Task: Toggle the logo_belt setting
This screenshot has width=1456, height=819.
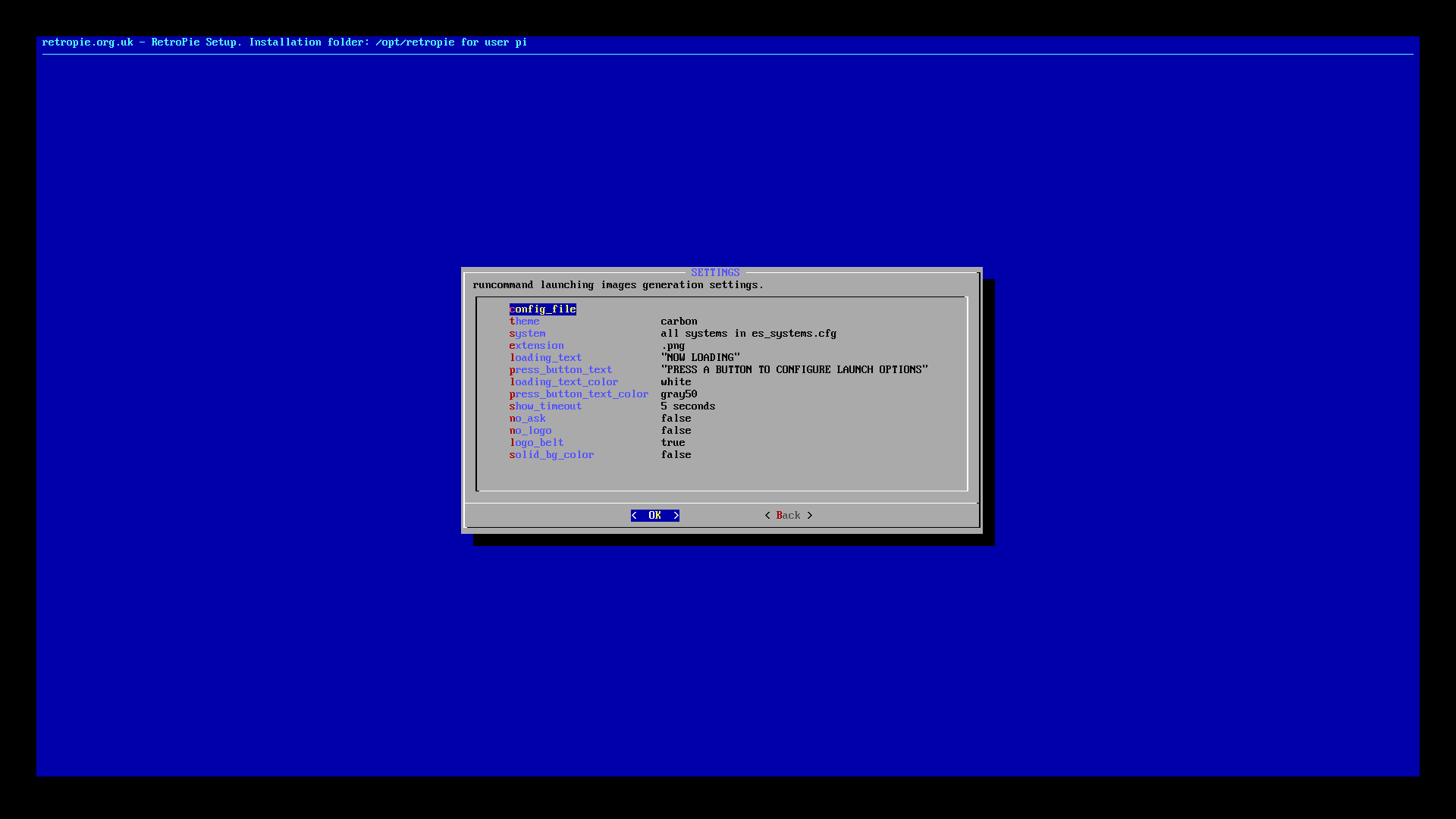Action: [x=536, y=443]
